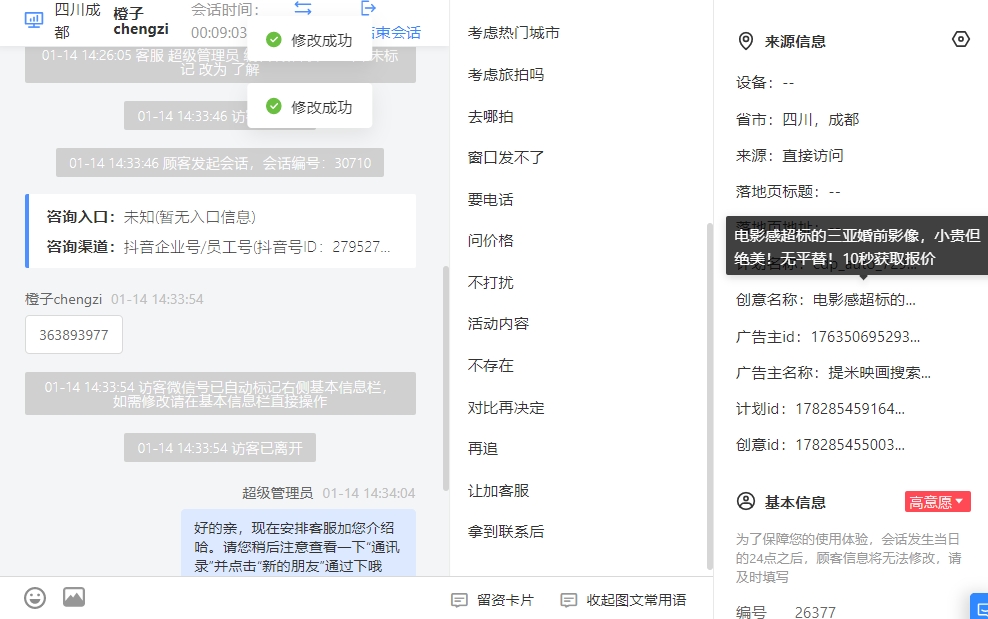Click 收起图文常用语 to collapse phrases
Screen dimensions: 988x619
point(624,600)
